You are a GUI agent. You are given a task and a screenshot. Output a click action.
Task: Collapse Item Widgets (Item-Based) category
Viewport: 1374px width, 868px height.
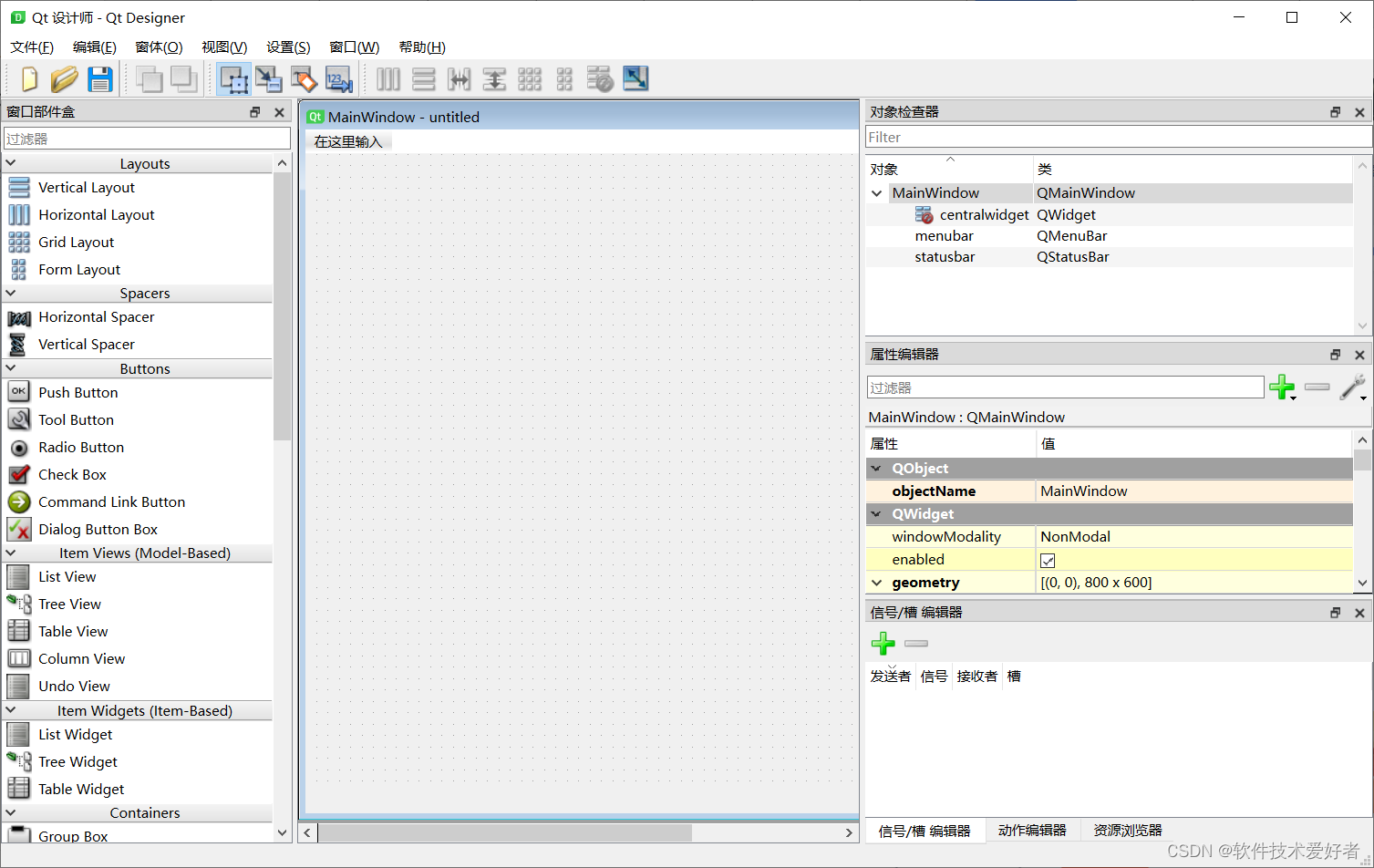[x=11, y=710]
